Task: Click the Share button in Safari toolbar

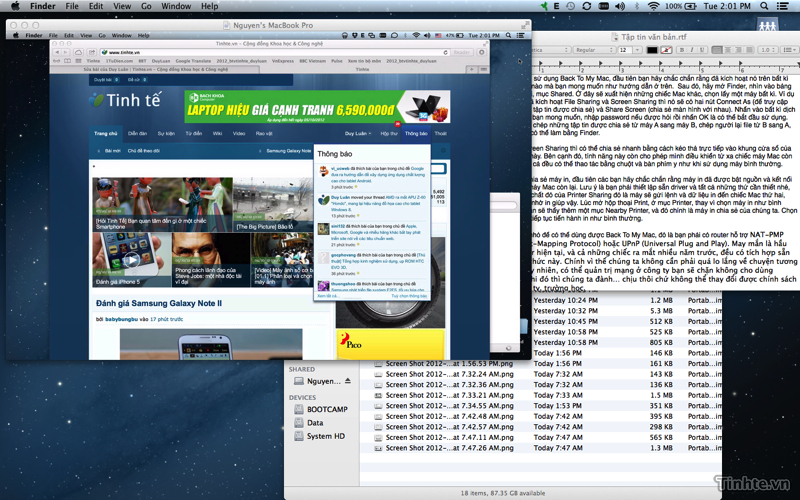Action: tap(91, 52)
